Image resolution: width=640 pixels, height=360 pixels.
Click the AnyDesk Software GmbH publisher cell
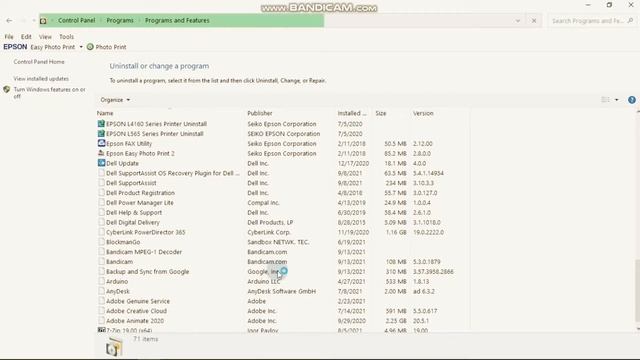281,291
